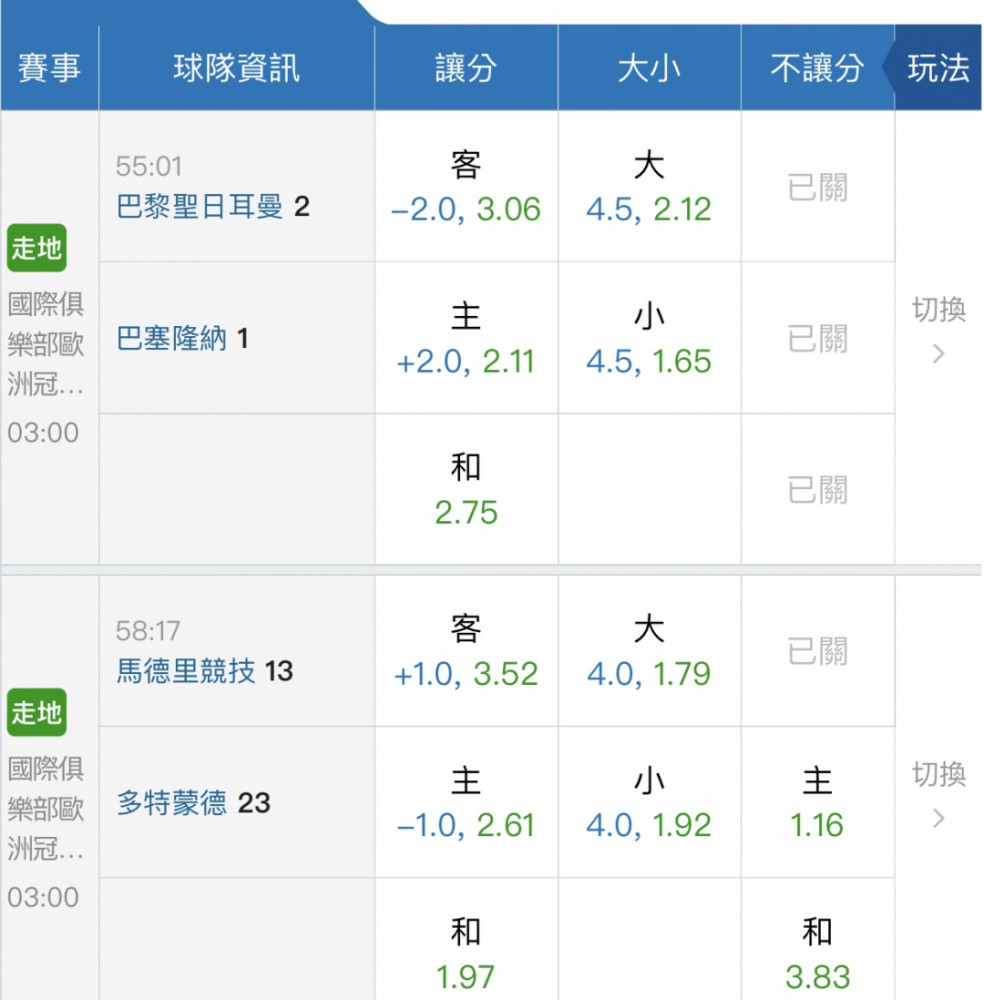Choose under 4.0 at odds 1.92
984x1000 pixels.
(x=649, y=802)
